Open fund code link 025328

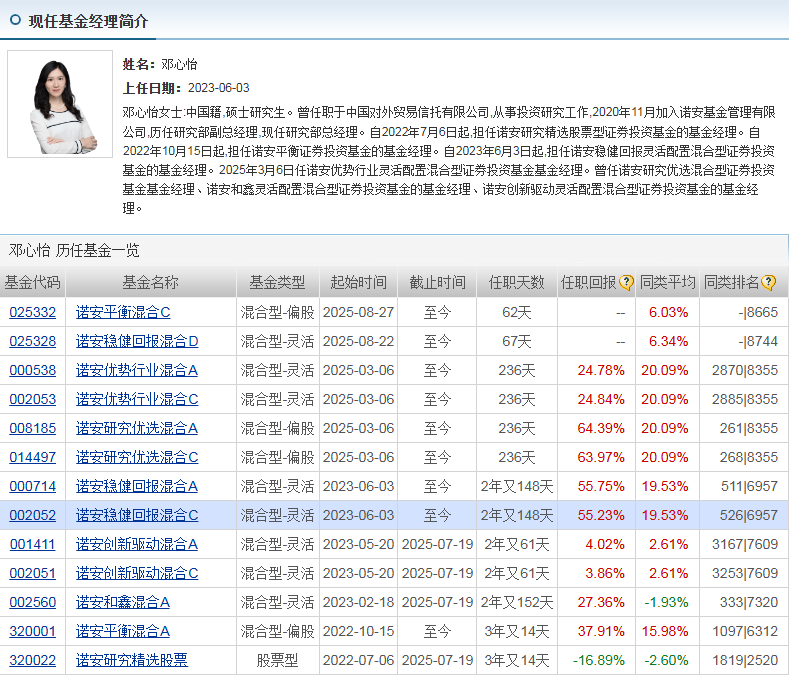(x=32, y=341)
